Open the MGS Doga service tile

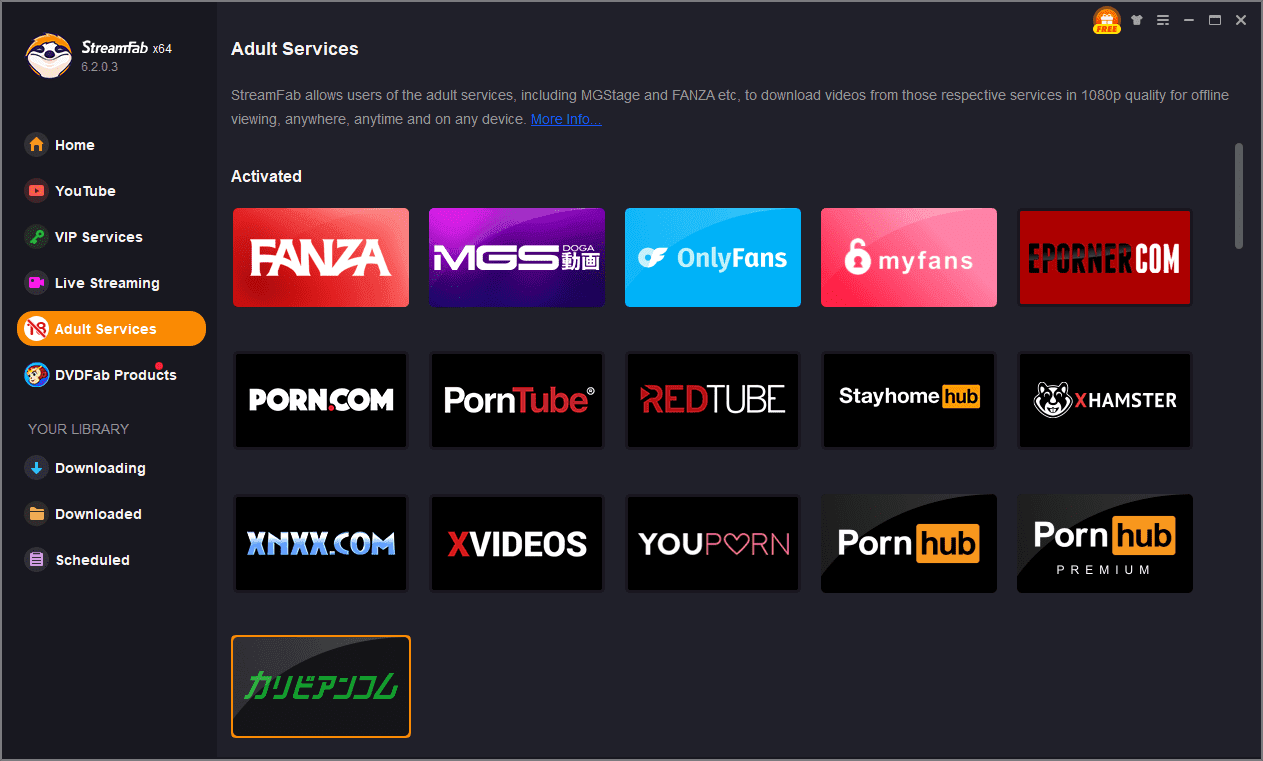tap(517, 257)
